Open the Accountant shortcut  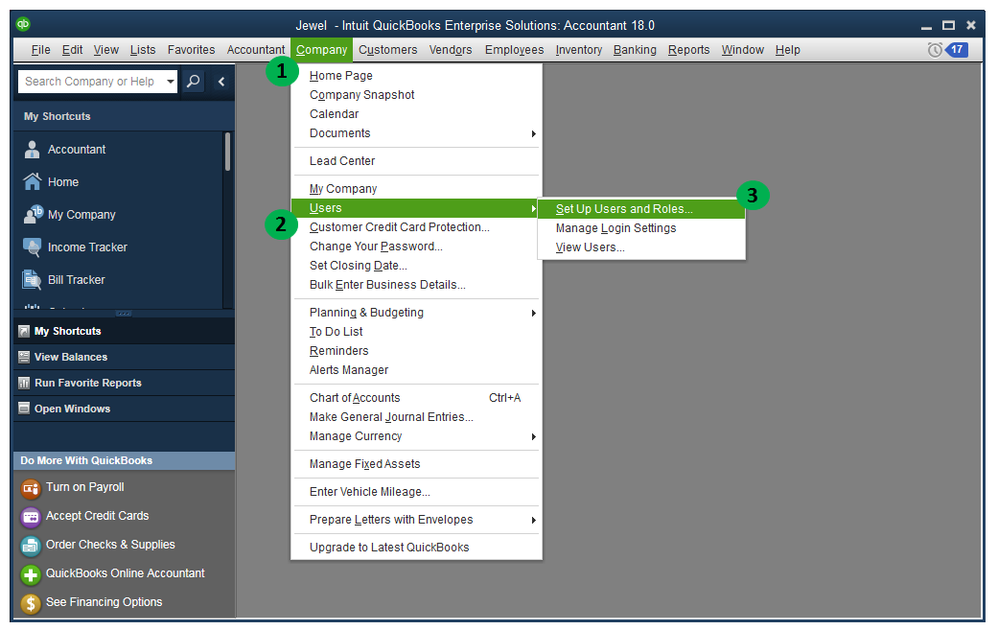coord(76,150)
